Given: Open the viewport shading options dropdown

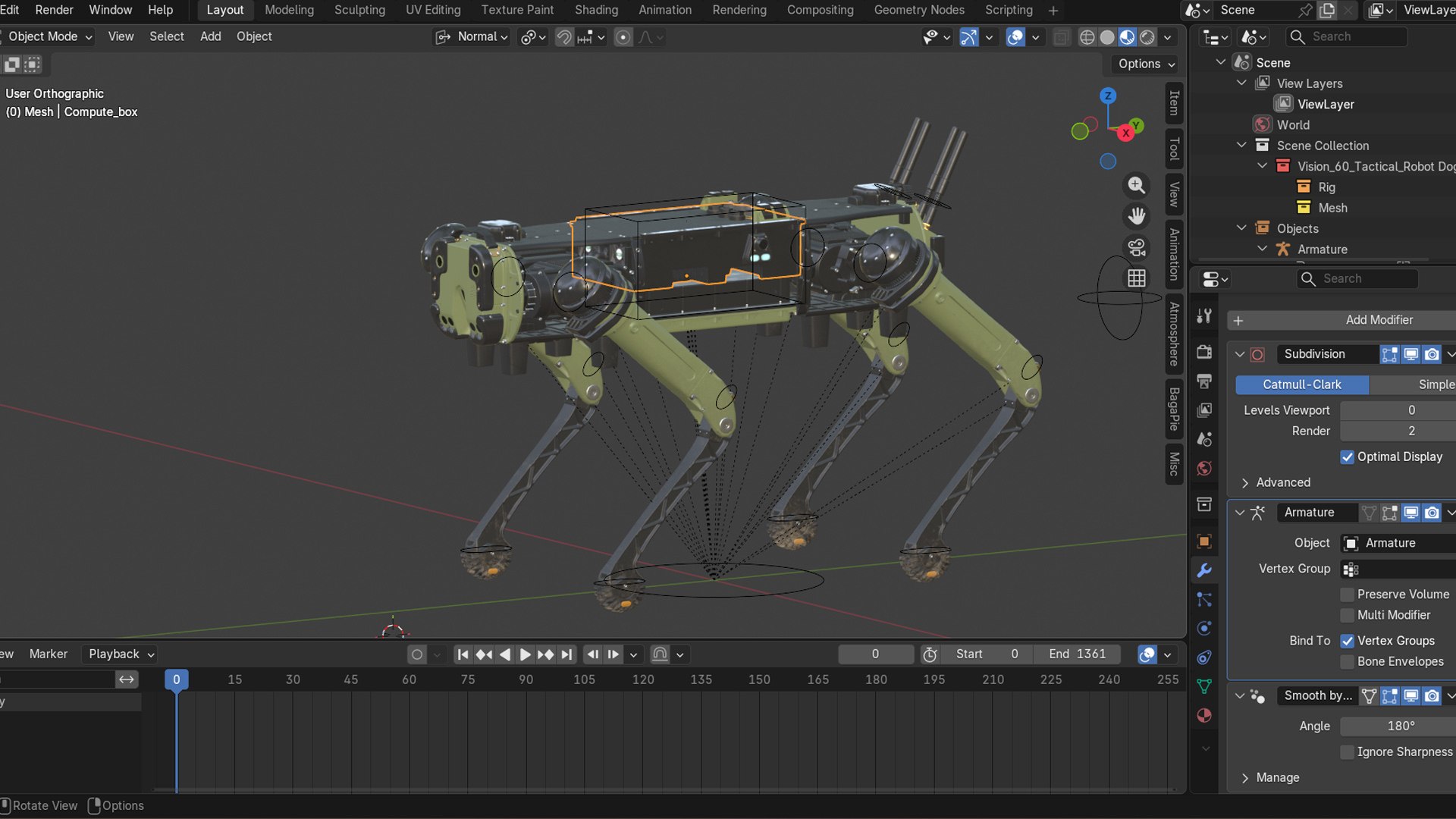Looking at the screenshot, I should 1168,37.
